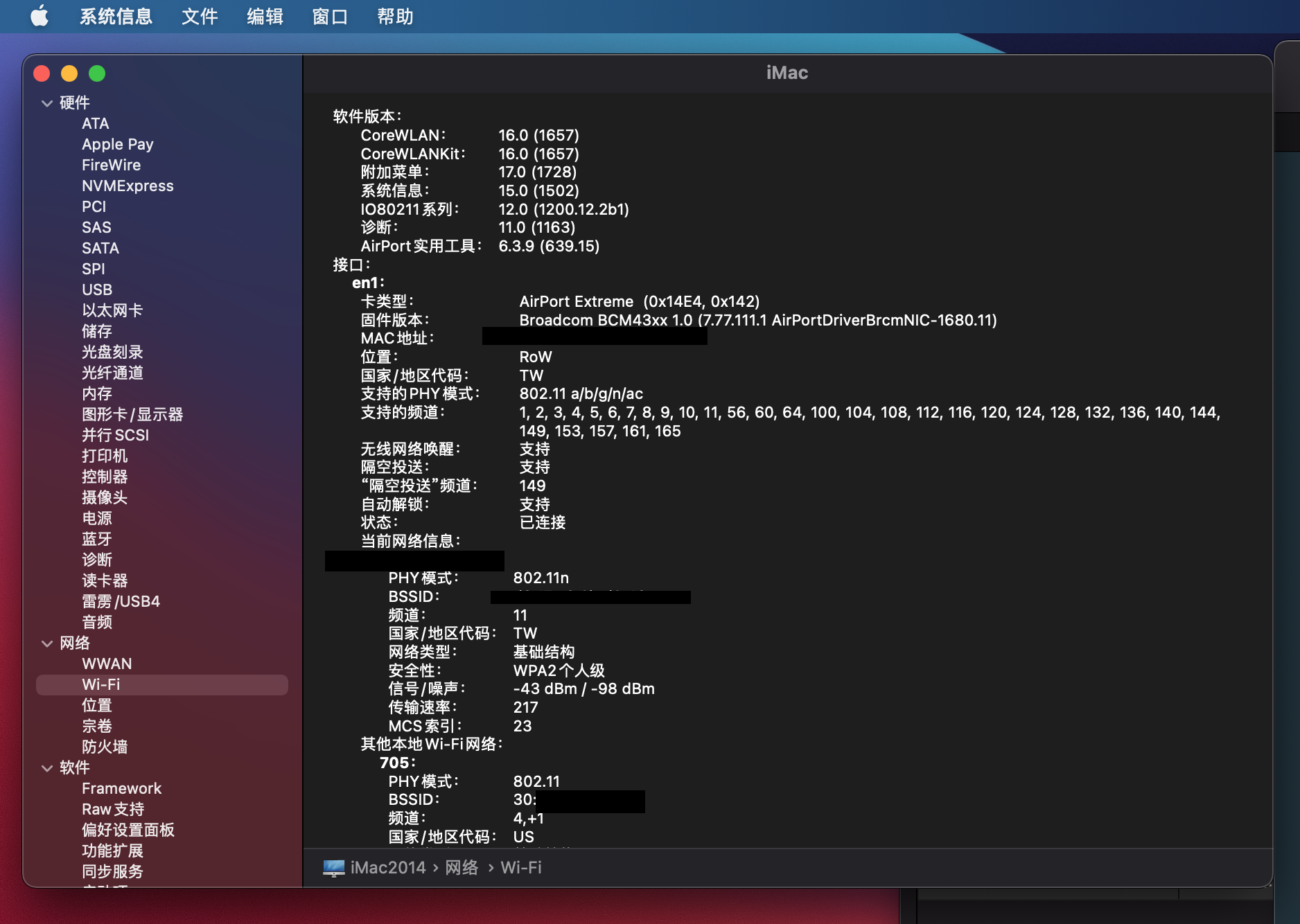Image resolution: width=1300 pixels, height=924 pixels.
Task: Select 电源 in the sidebar
Action: click(97, 519)
